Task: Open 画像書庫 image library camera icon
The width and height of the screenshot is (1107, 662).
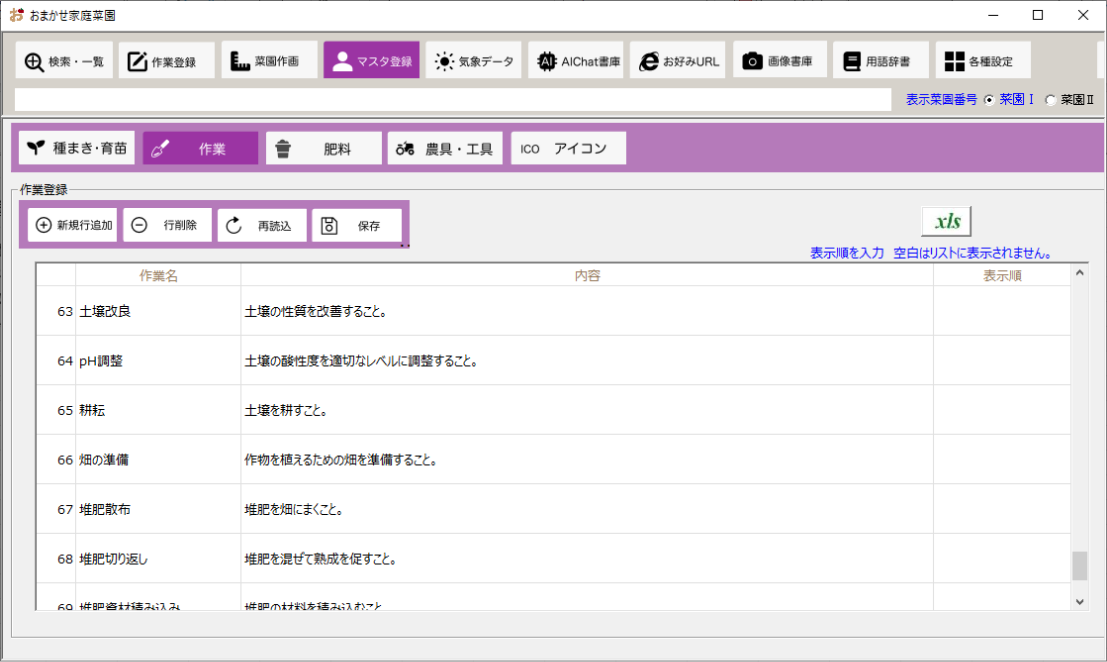Action: [779, 60]
